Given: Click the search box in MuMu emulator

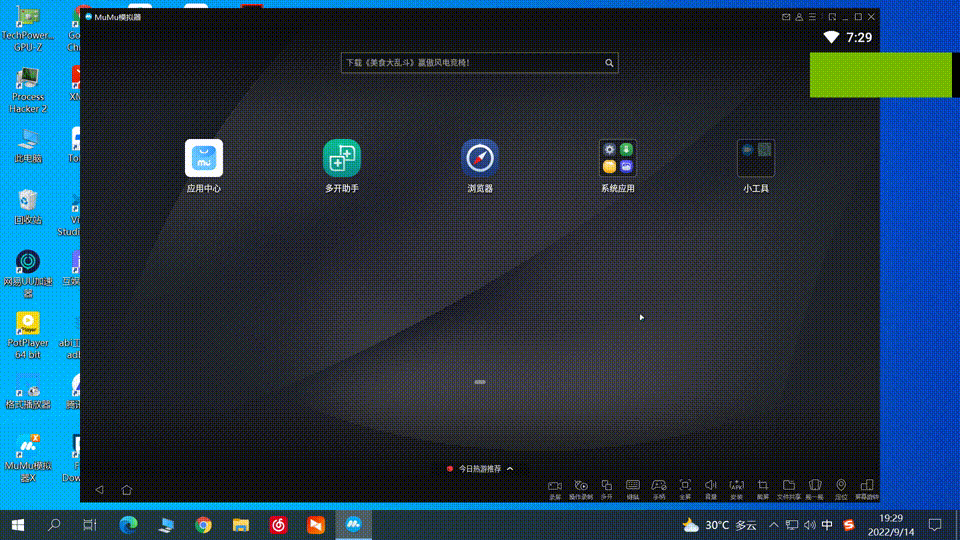Looking at the screenshot, I should (x=479, y=62).
